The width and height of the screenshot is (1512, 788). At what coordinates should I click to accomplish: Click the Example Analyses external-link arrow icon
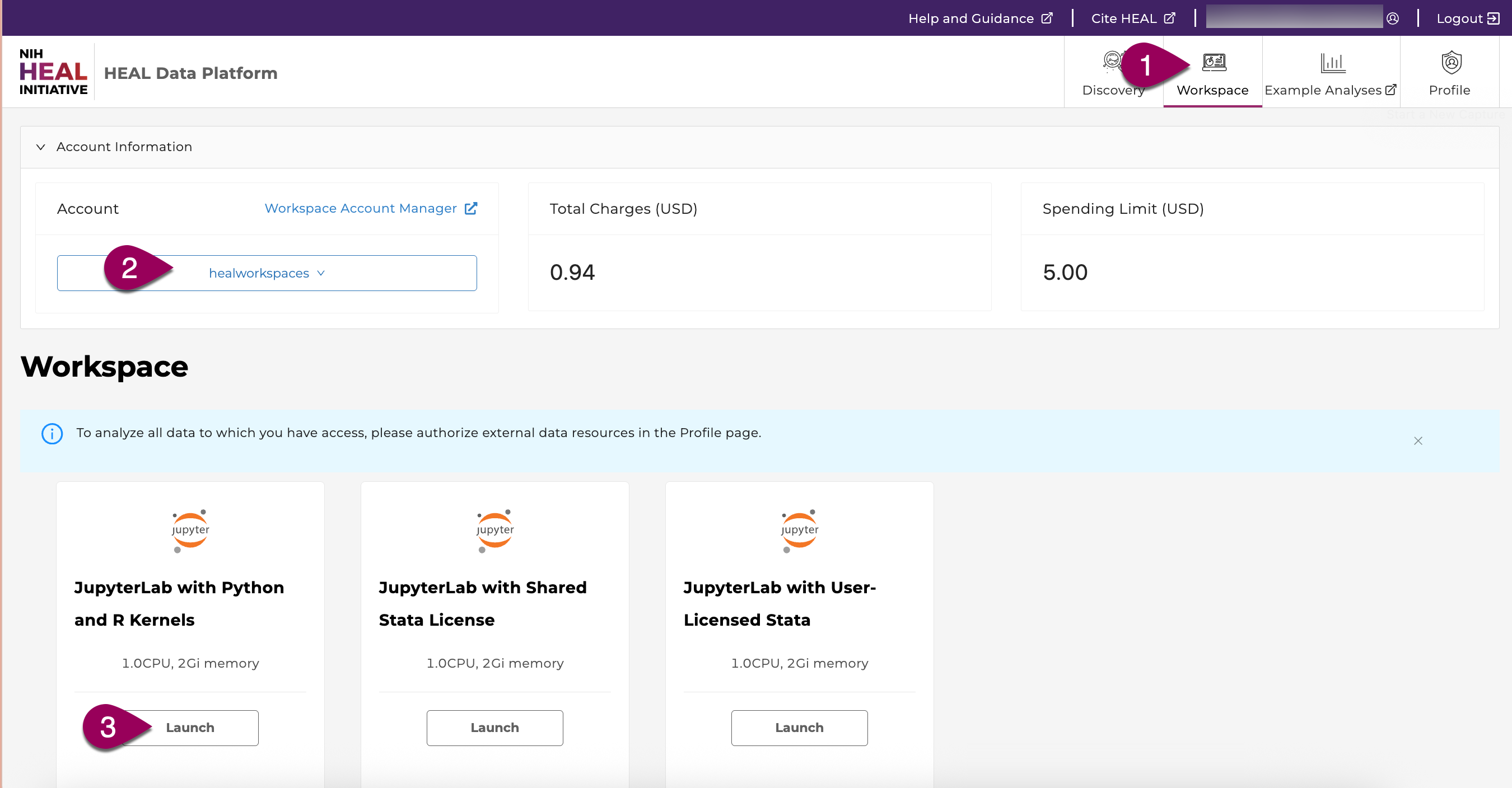point(1390,90)
